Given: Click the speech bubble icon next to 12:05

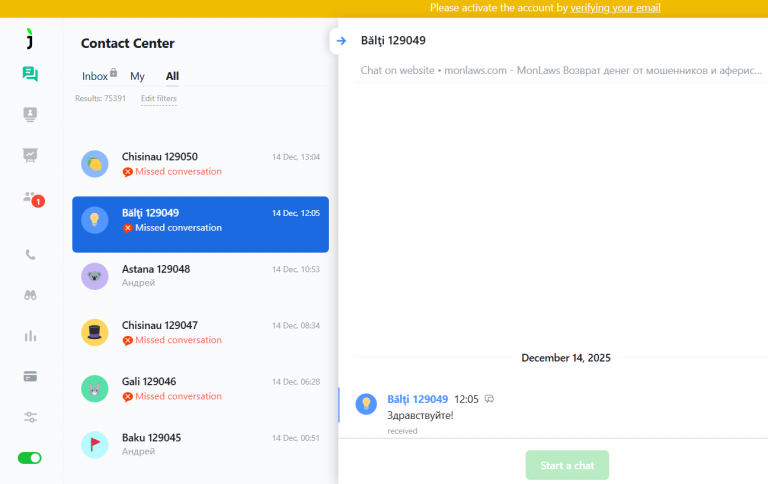Looking at the screenshot, I should click(x=489, y=399).
